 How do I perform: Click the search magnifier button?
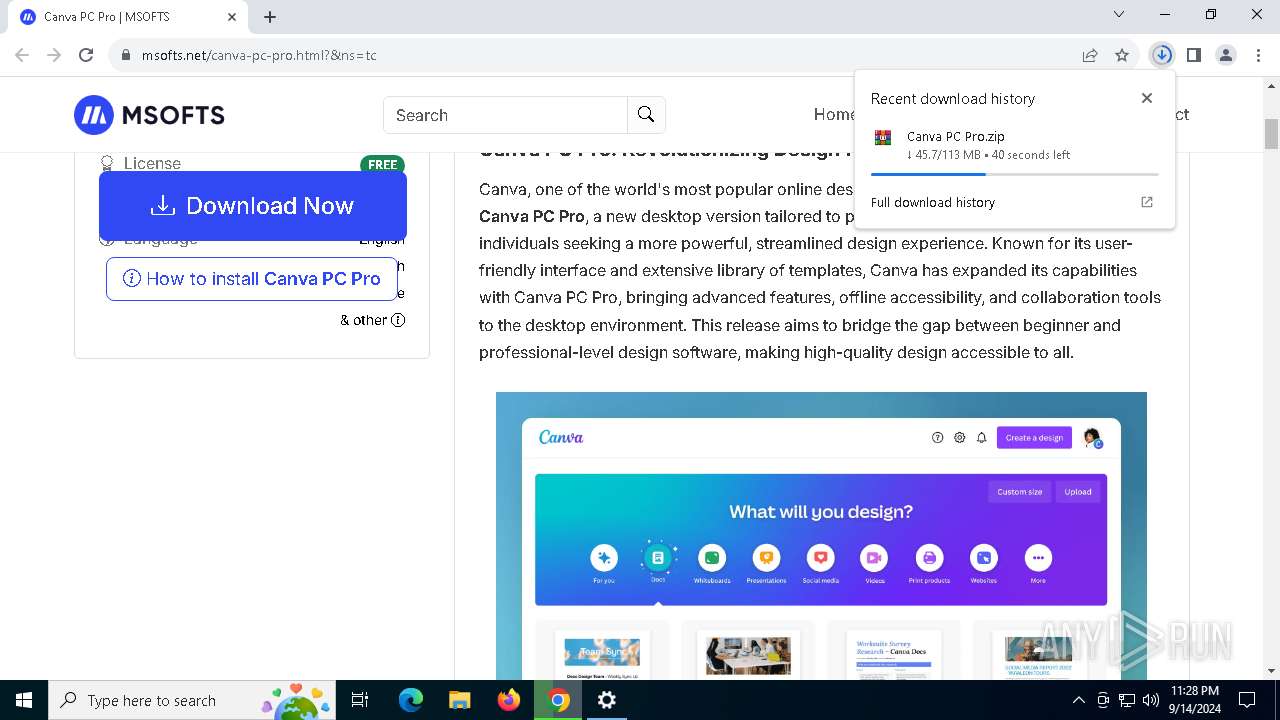coord(646,115)
